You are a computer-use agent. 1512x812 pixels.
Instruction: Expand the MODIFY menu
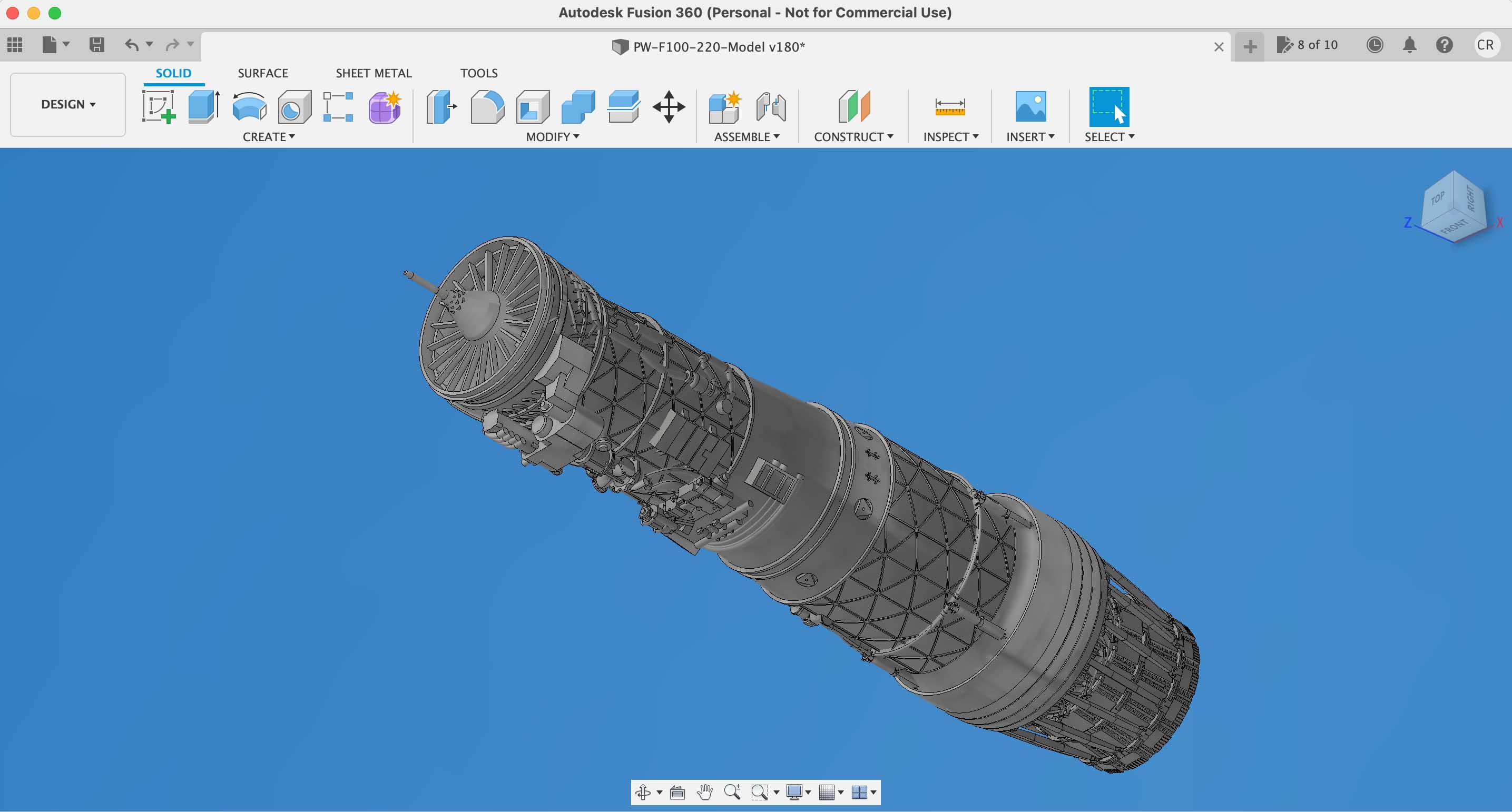(552, 137)
